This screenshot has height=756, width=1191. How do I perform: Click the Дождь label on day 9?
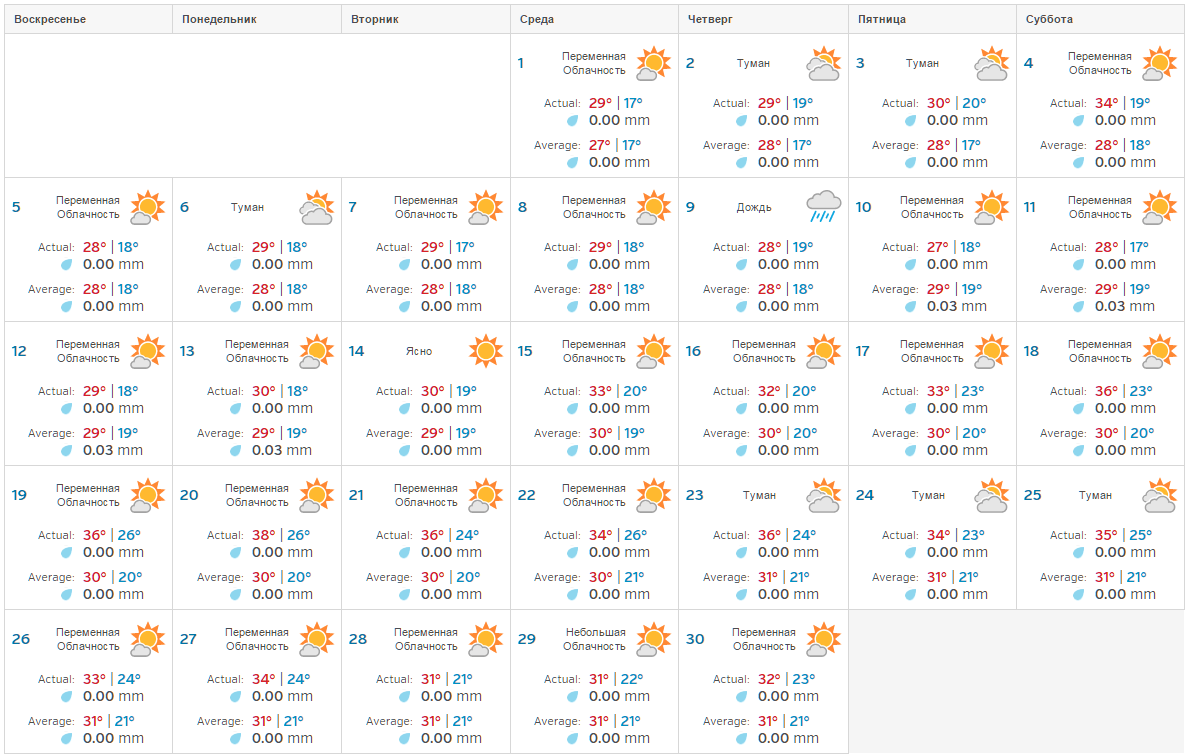754,208
